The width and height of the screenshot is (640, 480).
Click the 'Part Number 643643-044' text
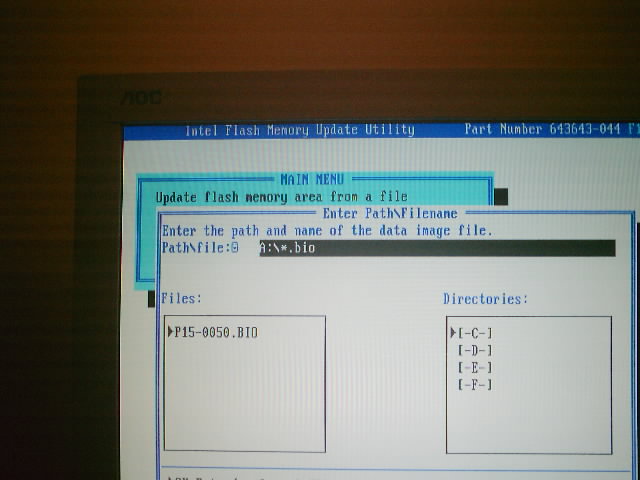tap(542, 129)
